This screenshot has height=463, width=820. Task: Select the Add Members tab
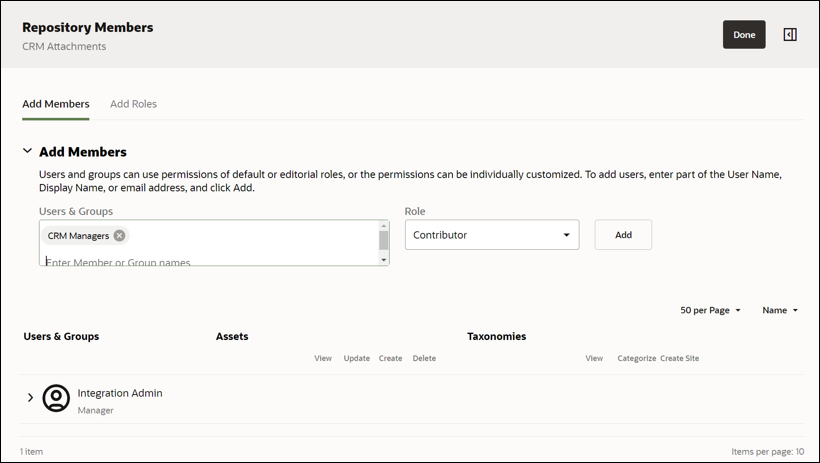56,104
